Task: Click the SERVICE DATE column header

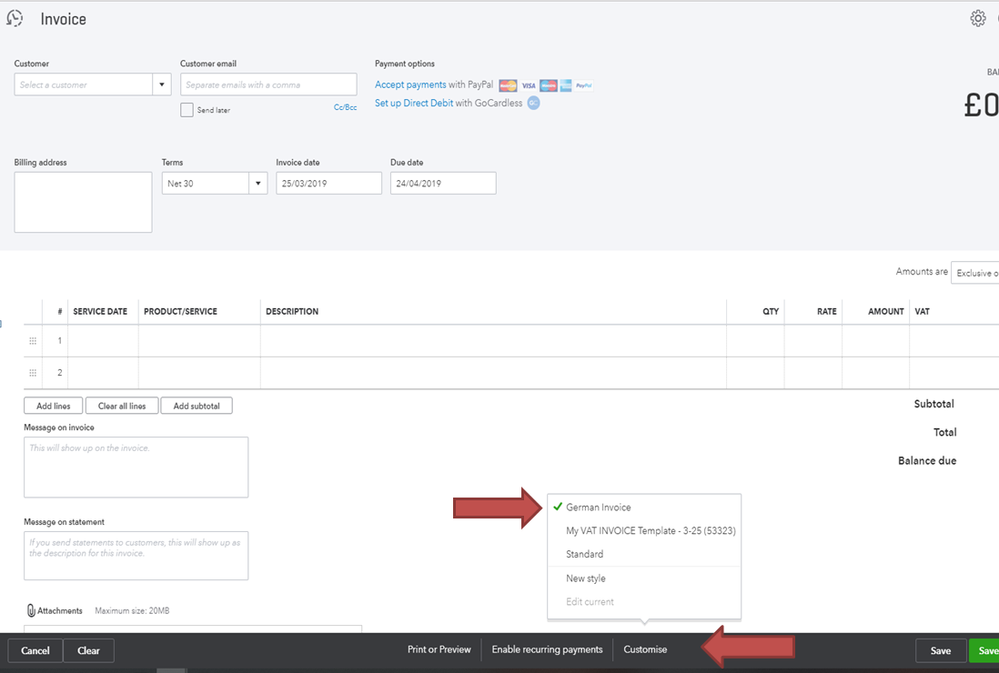Action: pyautogui.click(x=100, y=312)
